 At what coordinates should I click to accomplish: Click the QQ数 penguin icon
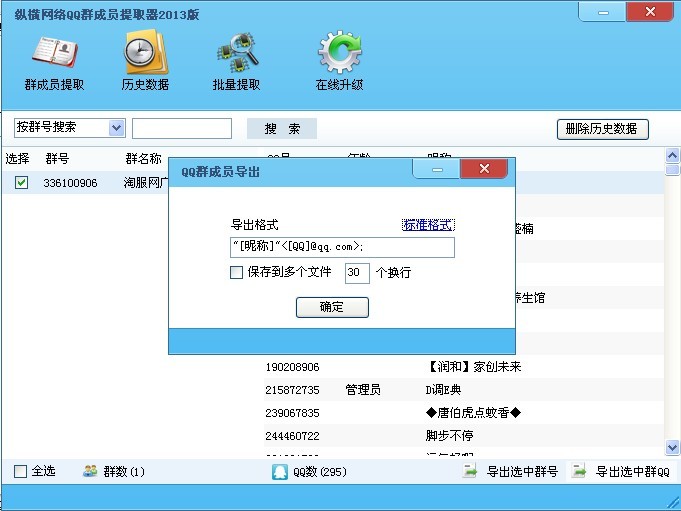[x=280, y=471]
